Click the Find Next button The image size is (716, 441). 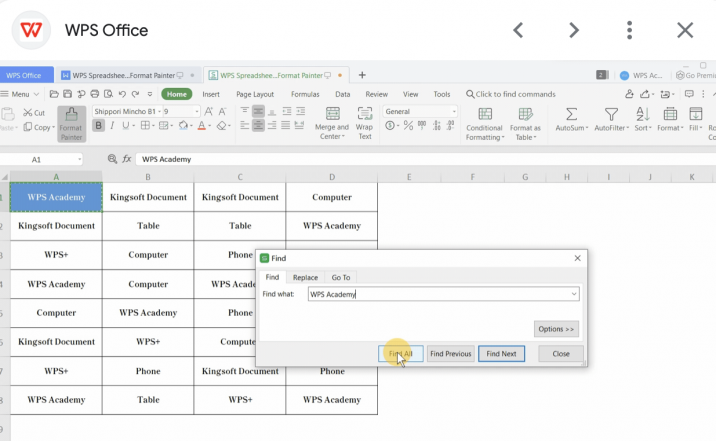click(x=501, y=354)
